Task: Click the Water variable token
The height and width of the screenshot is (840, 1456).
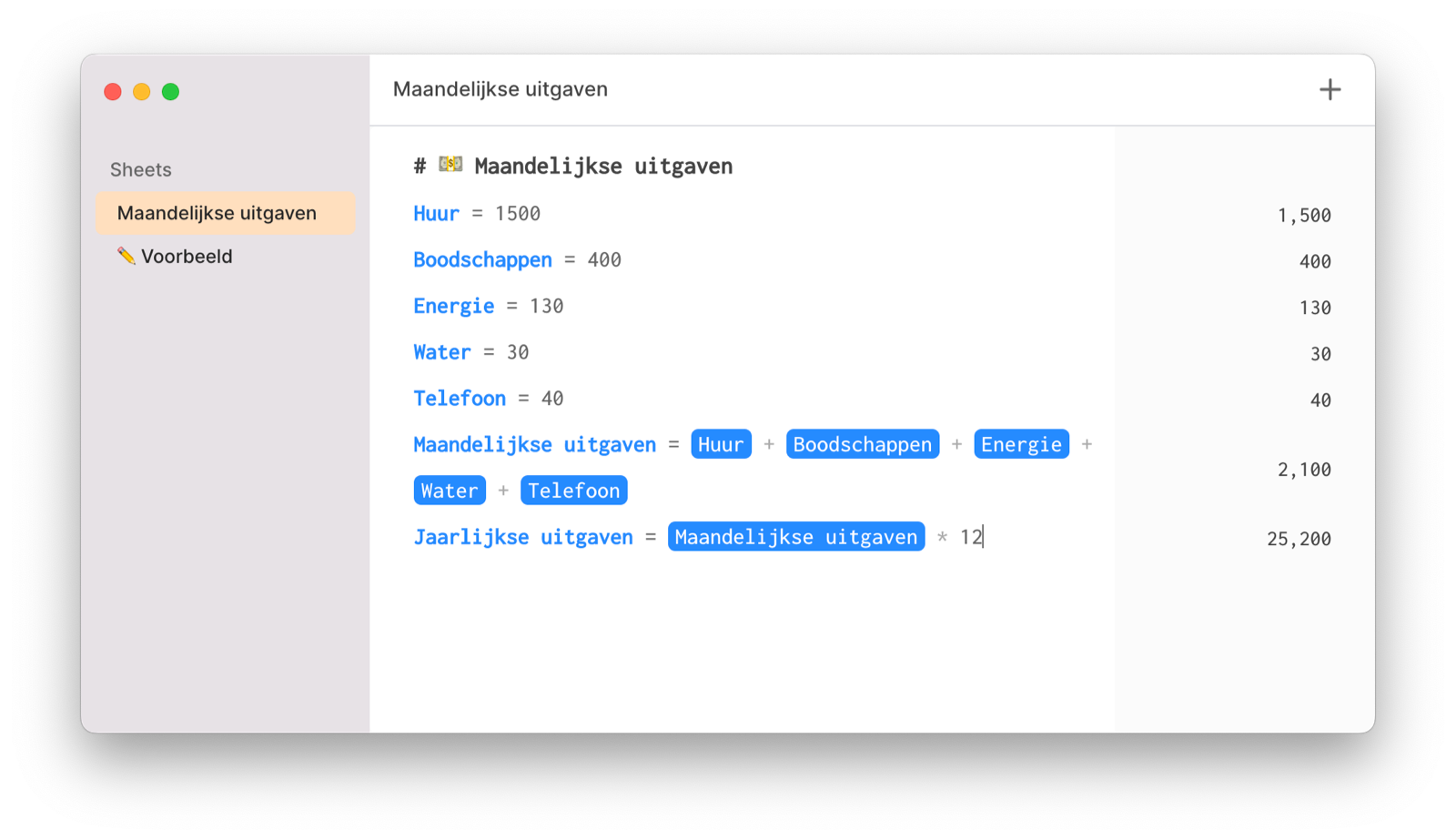Action: (450, 491)
